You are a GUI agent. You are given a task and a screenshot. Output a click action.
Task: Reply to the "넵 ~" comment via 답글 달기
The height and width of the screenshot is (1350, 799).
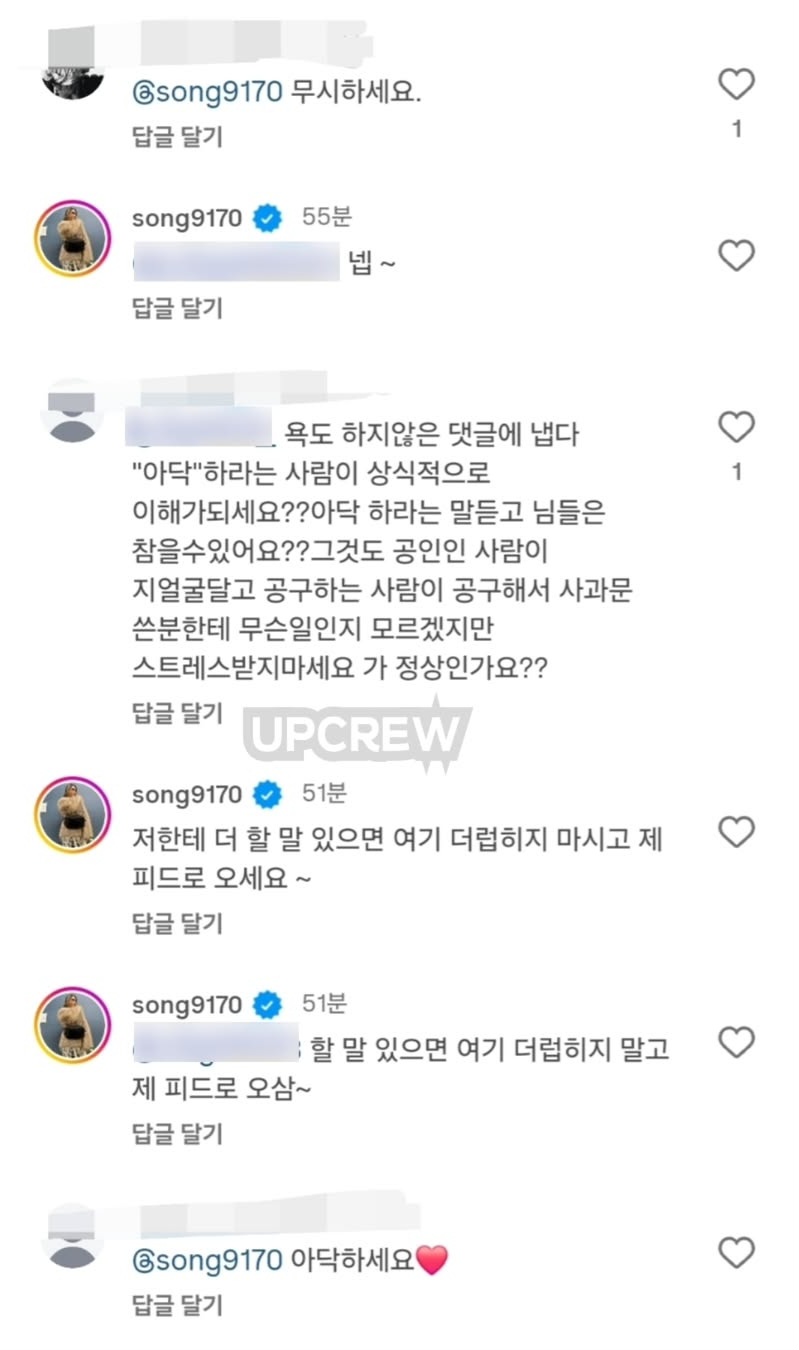point(177,308)
